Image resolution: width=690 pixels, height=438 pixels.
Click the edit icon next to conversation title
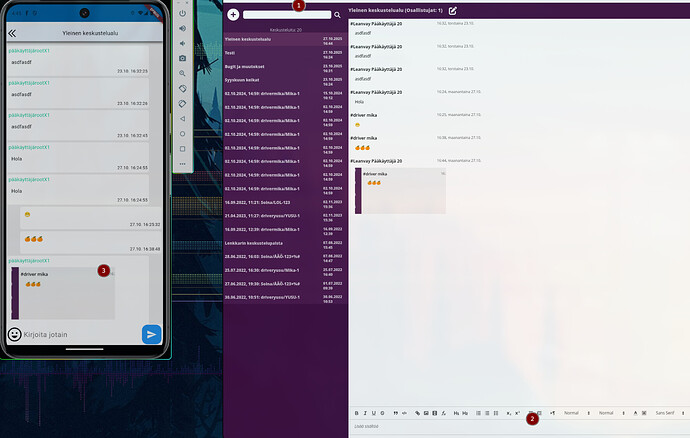(x=452, y=10)
